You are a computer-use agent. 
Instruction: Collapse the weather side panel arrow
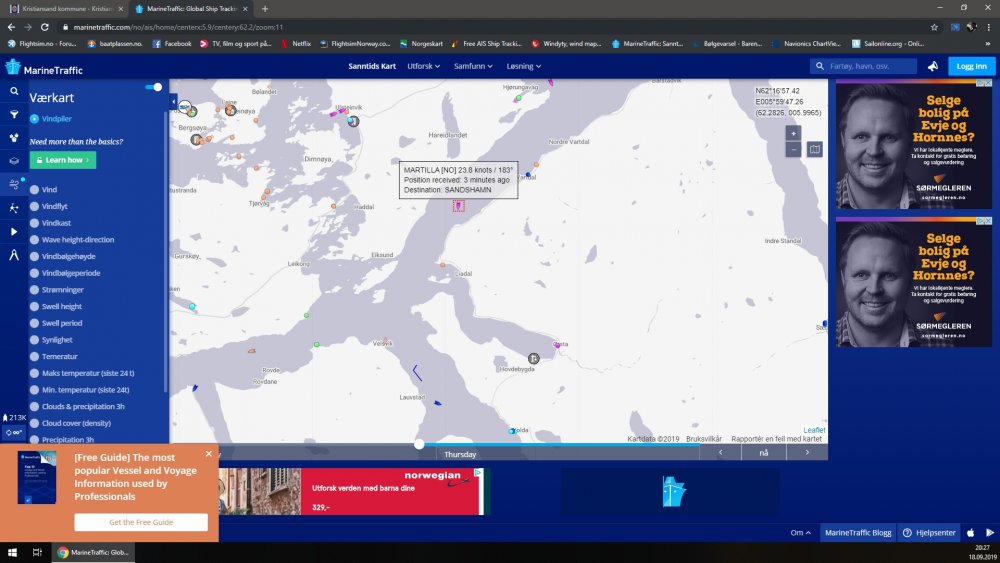pyautogui.click(x=173, y=101)
